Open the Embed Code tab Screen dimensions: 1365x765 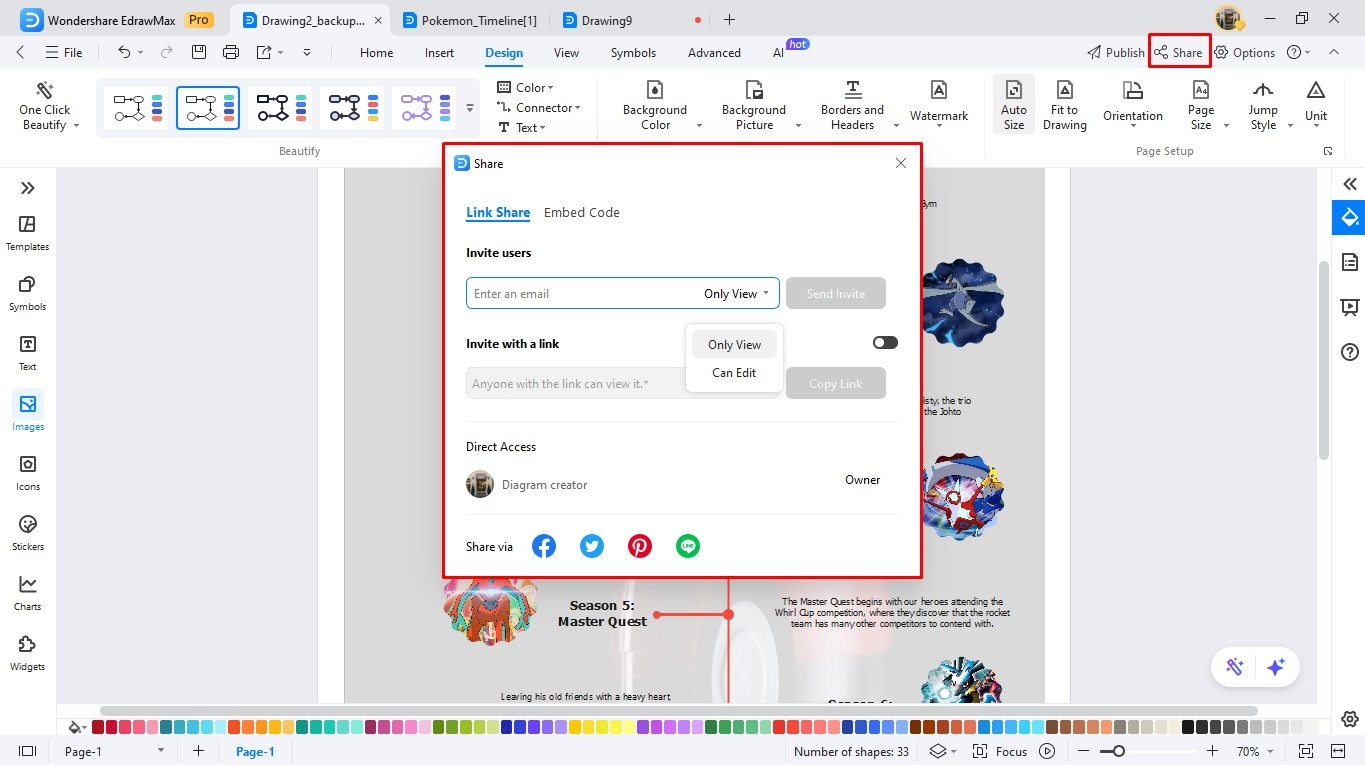click(x=582, y=212)
